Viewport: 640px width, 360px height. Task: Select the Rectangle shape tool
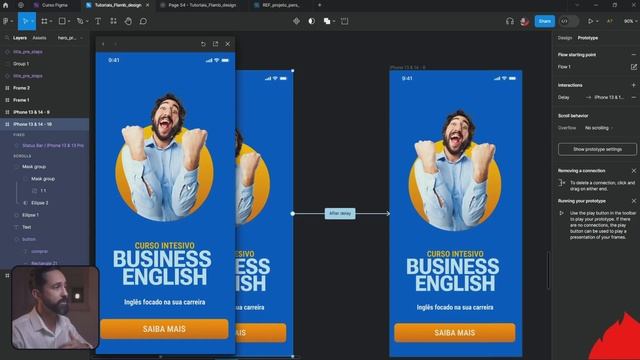coord(62,21)
